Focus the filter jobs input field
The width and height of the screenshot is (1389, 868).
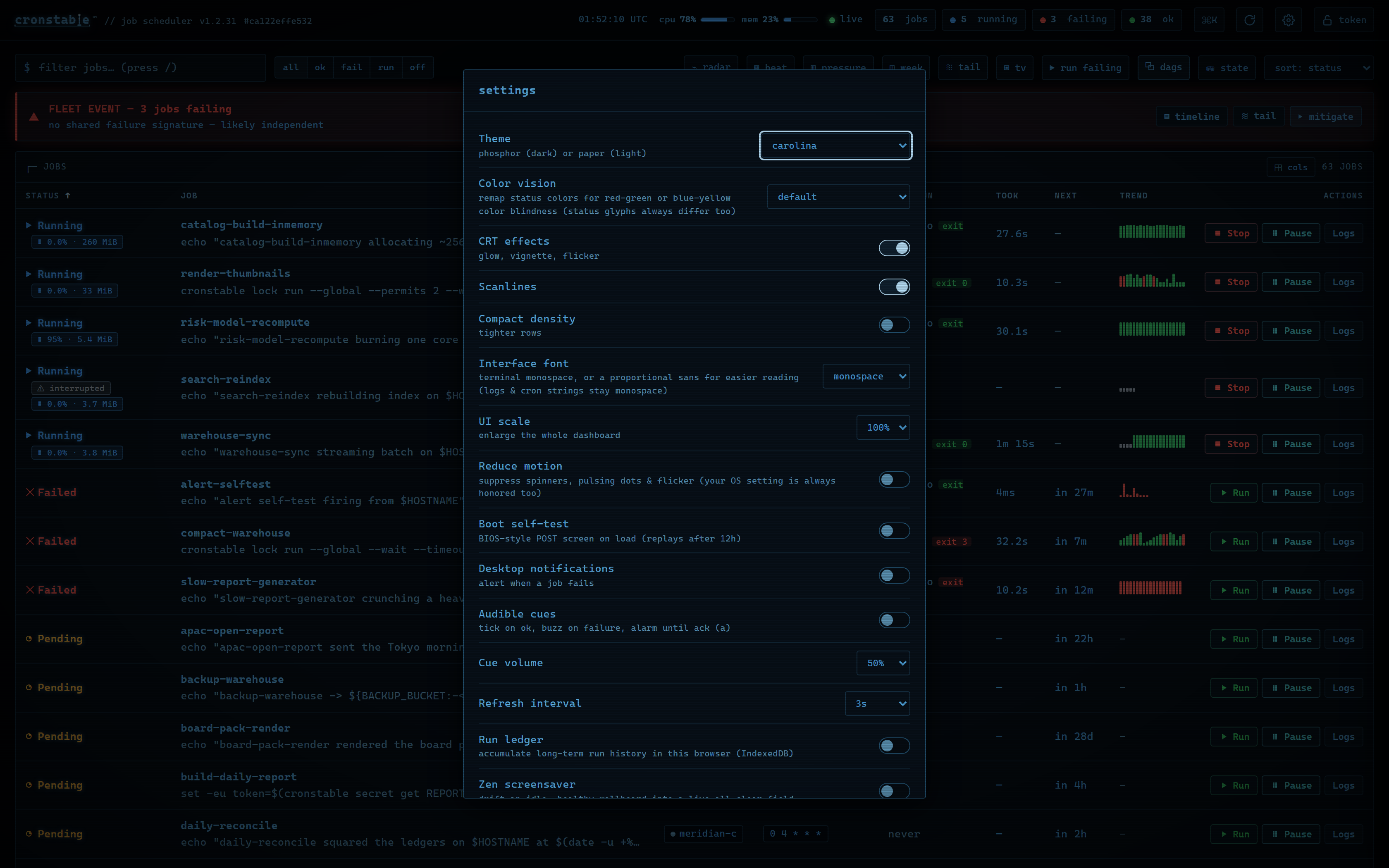point(141,68)
